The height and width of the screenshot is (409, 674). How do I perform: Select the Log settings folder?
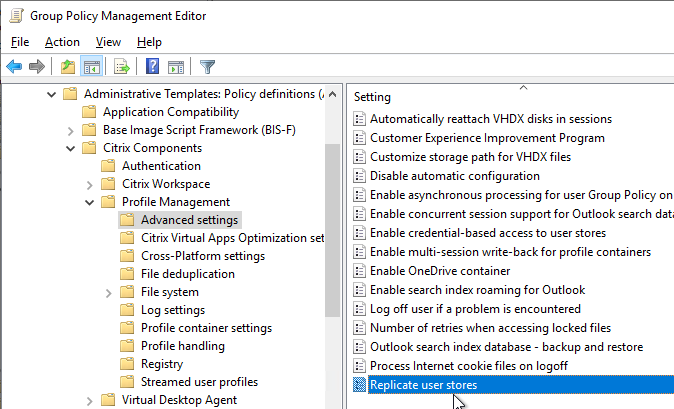(x=173, y=310)
